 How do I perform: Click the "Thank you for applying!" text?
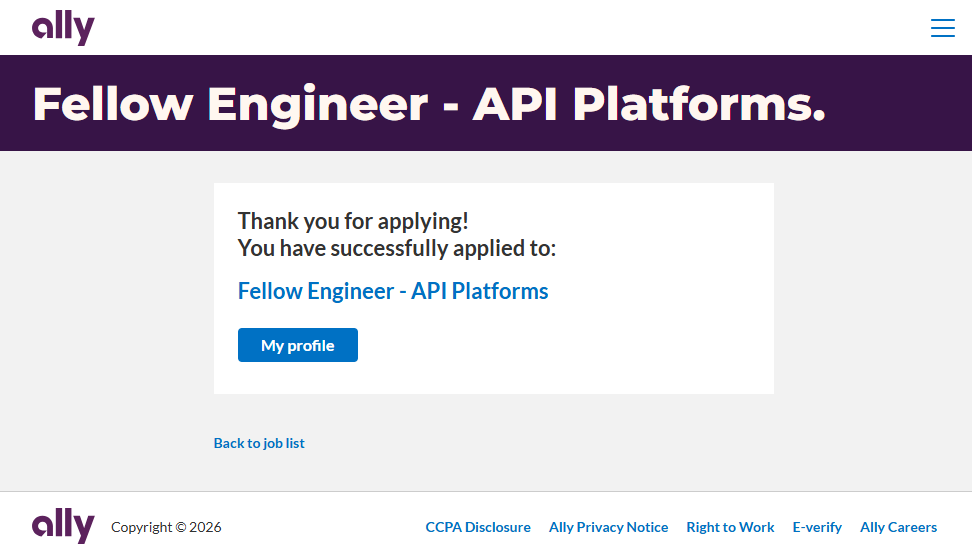tap(353, 221)
